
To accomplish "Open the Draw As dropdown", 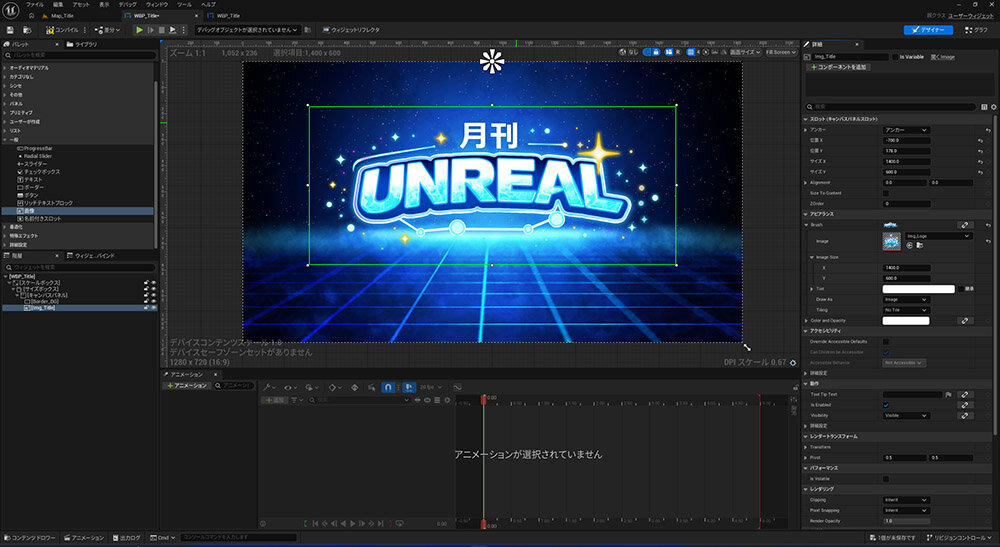I will coord(906,299).
